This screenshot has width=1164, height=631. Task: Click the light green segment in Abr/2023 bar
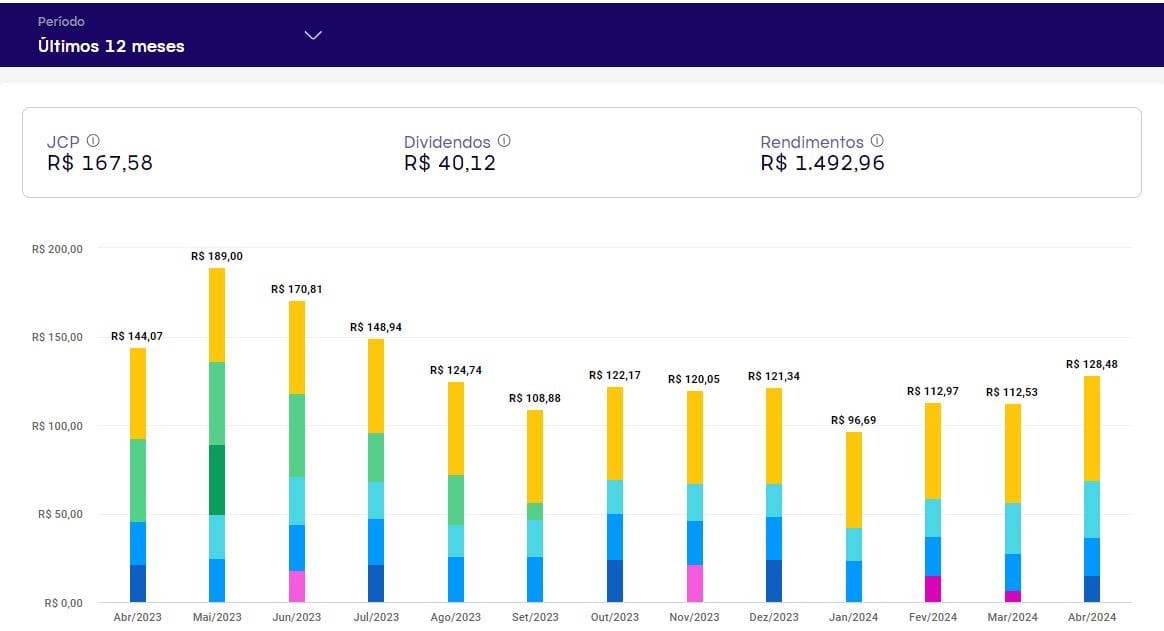pos(138,480)
